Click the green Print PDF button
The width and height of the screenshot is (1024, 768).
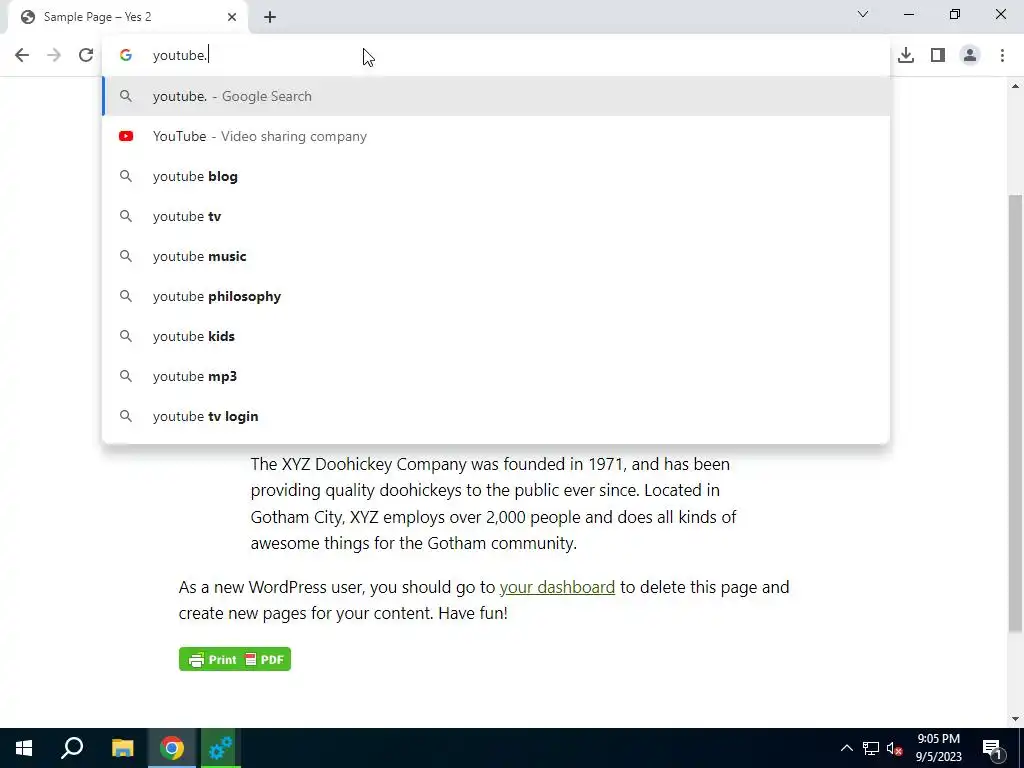pos(235,660)
